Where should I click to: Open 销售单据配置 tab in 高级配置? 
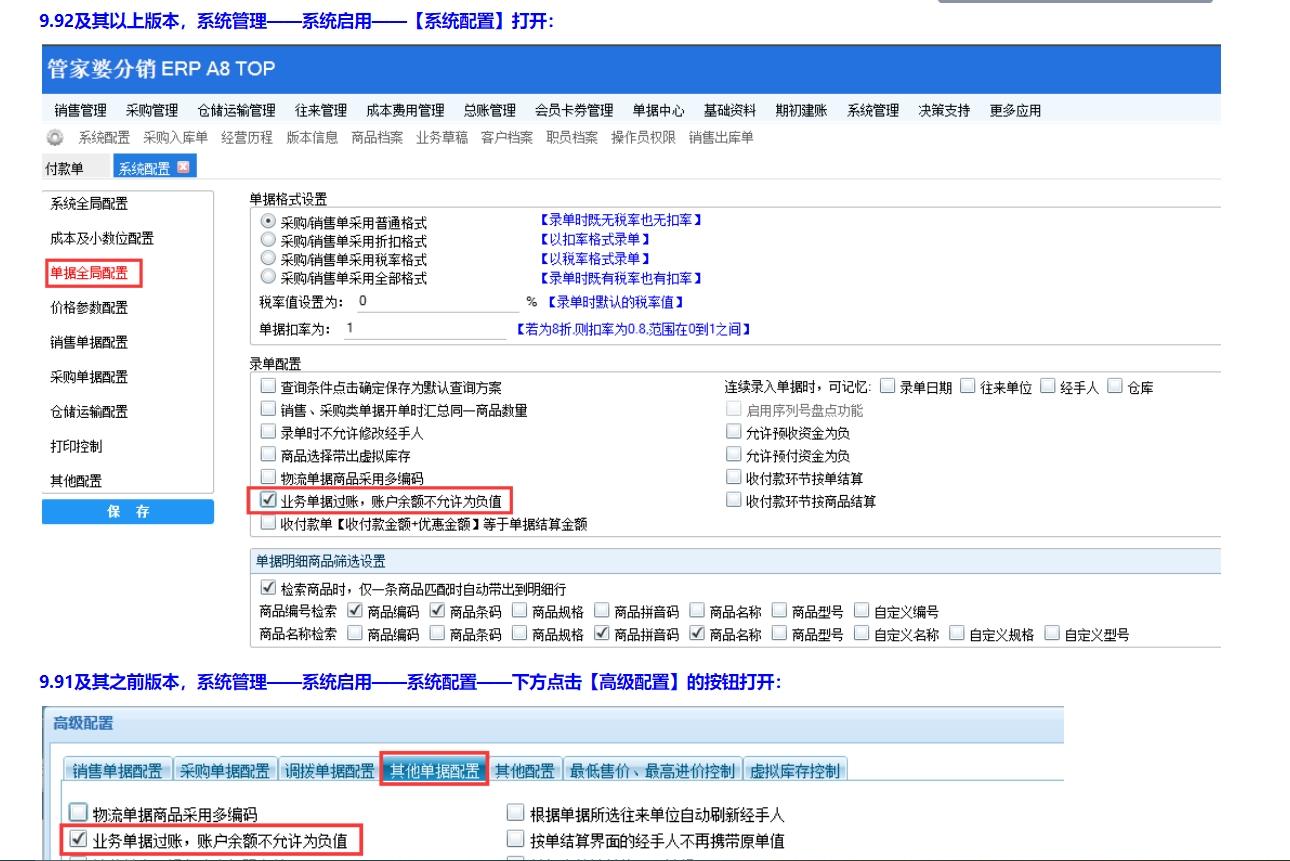click(x=119, y=770)
